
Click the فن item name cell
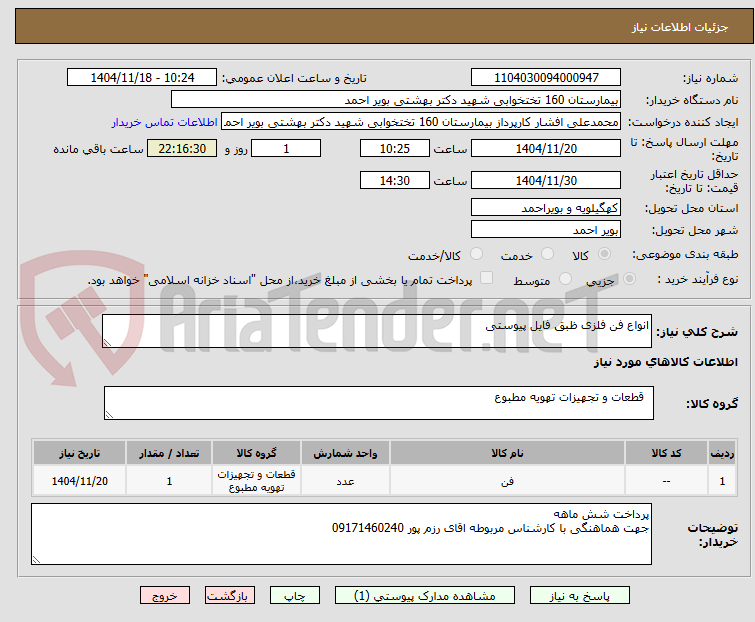tap(507, 480)
